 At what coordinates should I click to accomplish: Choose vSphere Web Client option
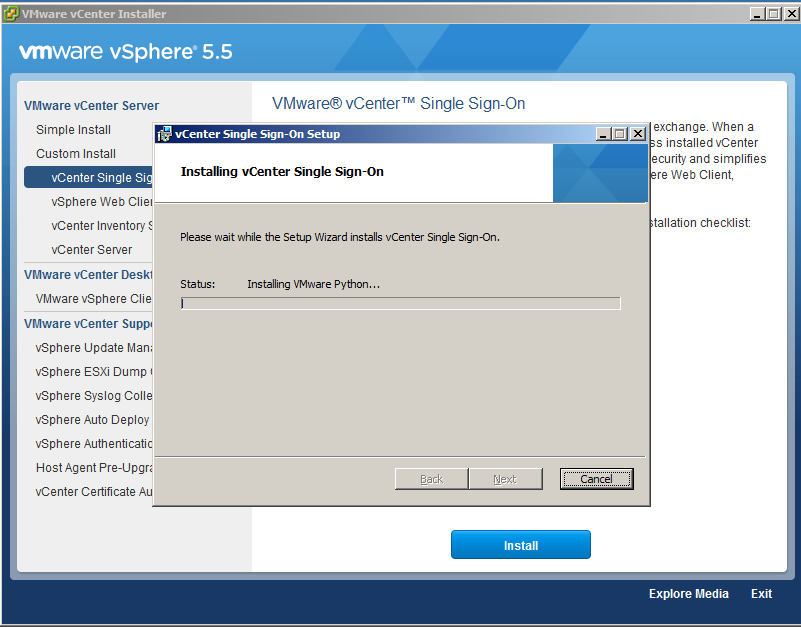[x=101, y=202]
